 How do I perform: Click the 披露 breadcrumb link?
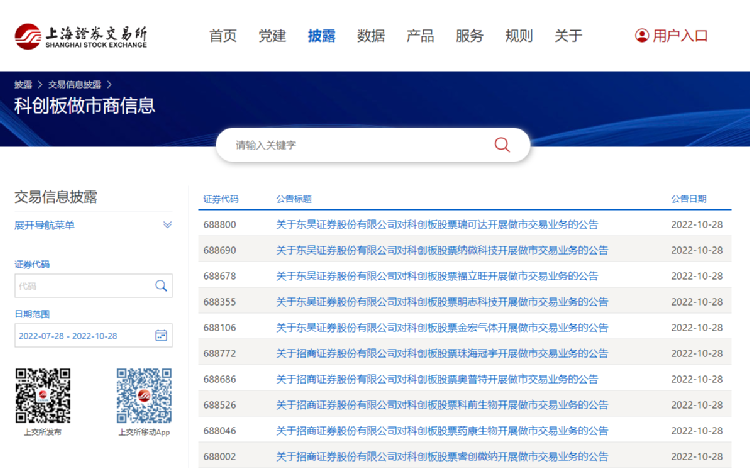[22, 85]
